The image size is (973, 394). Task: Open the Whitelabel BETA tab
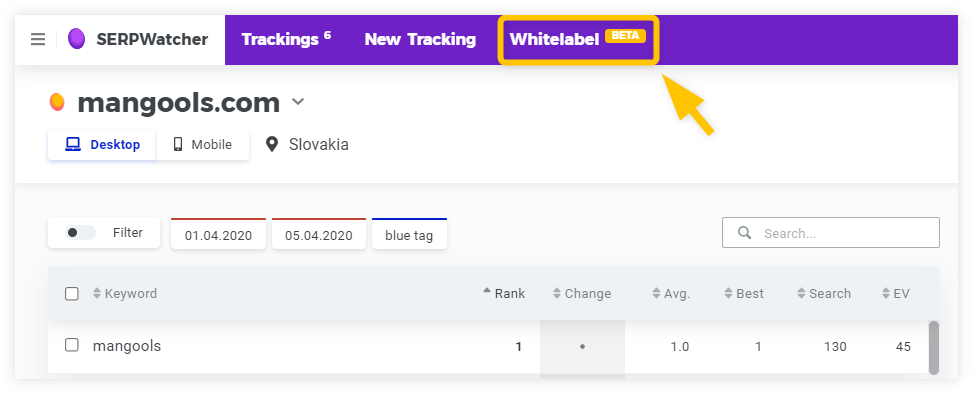578,40
